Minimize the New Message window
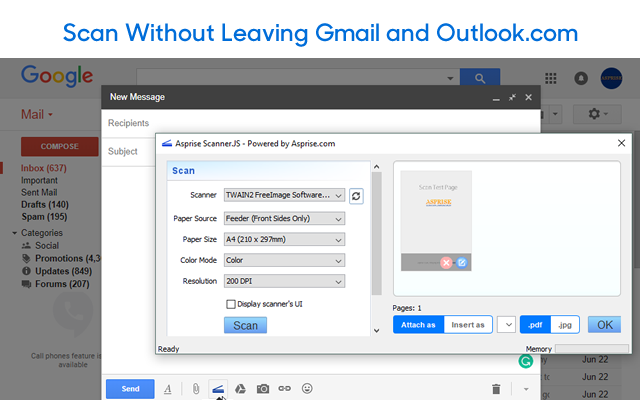 coord(496,98)
